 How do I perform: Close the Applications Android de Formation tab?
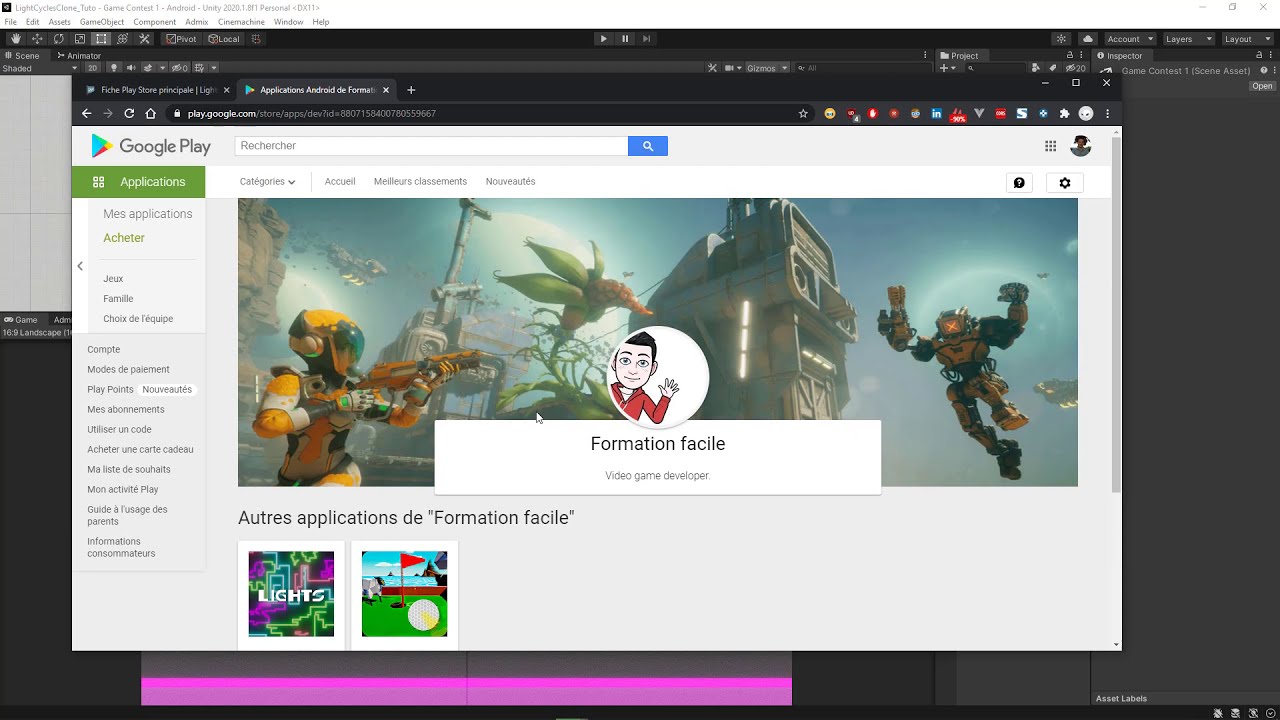(386, 90)
